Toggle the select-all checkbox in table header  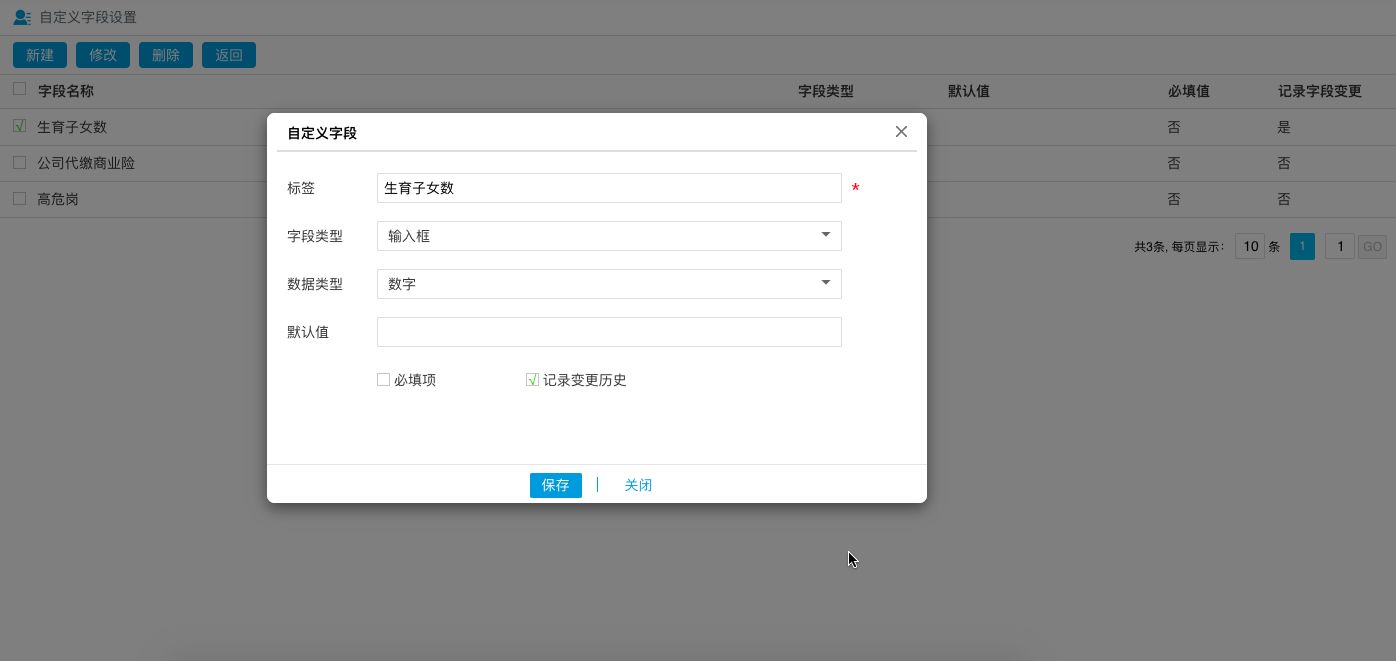click(19, 90)
